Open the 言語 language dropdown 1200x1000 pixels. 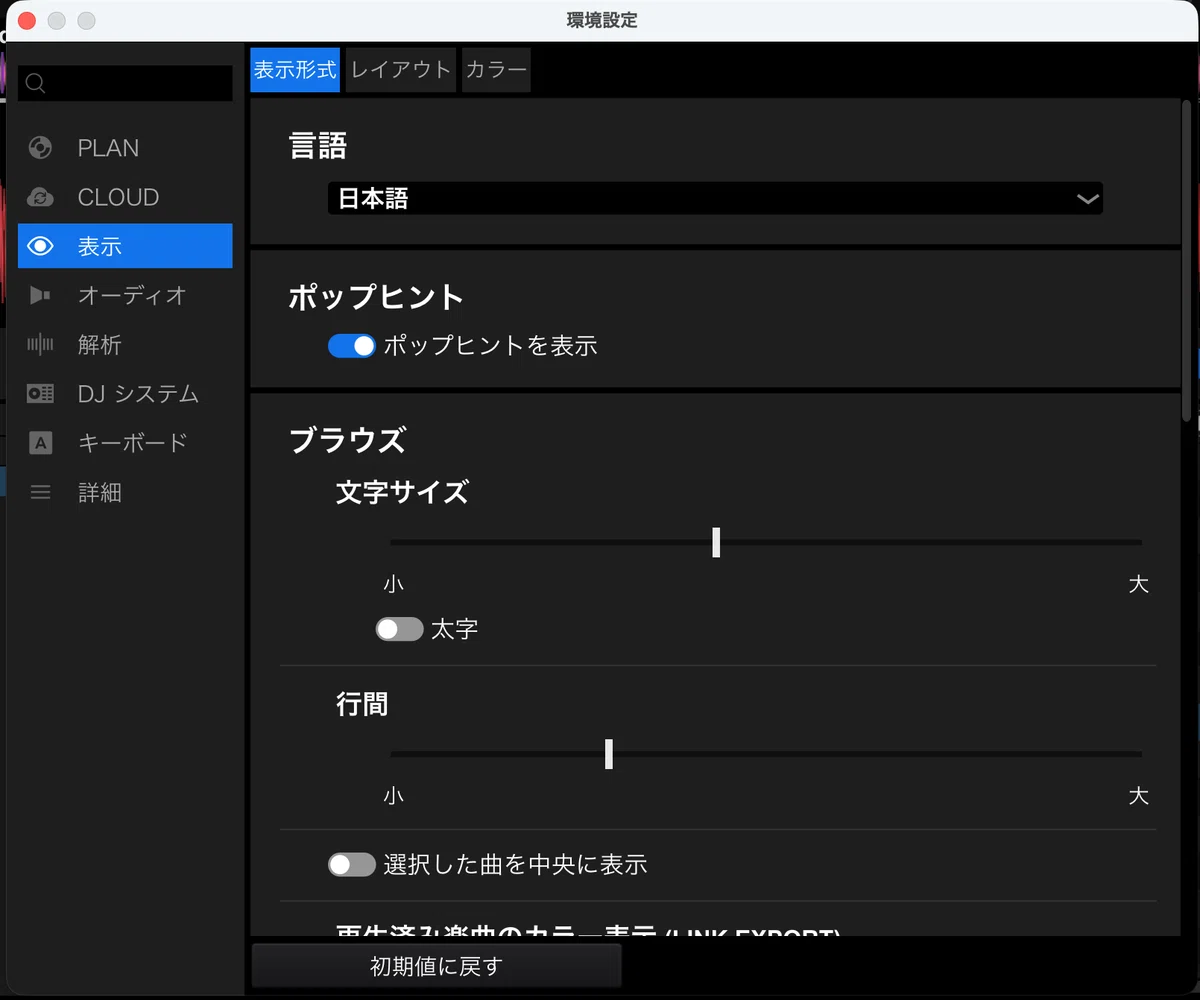[715, 198]
